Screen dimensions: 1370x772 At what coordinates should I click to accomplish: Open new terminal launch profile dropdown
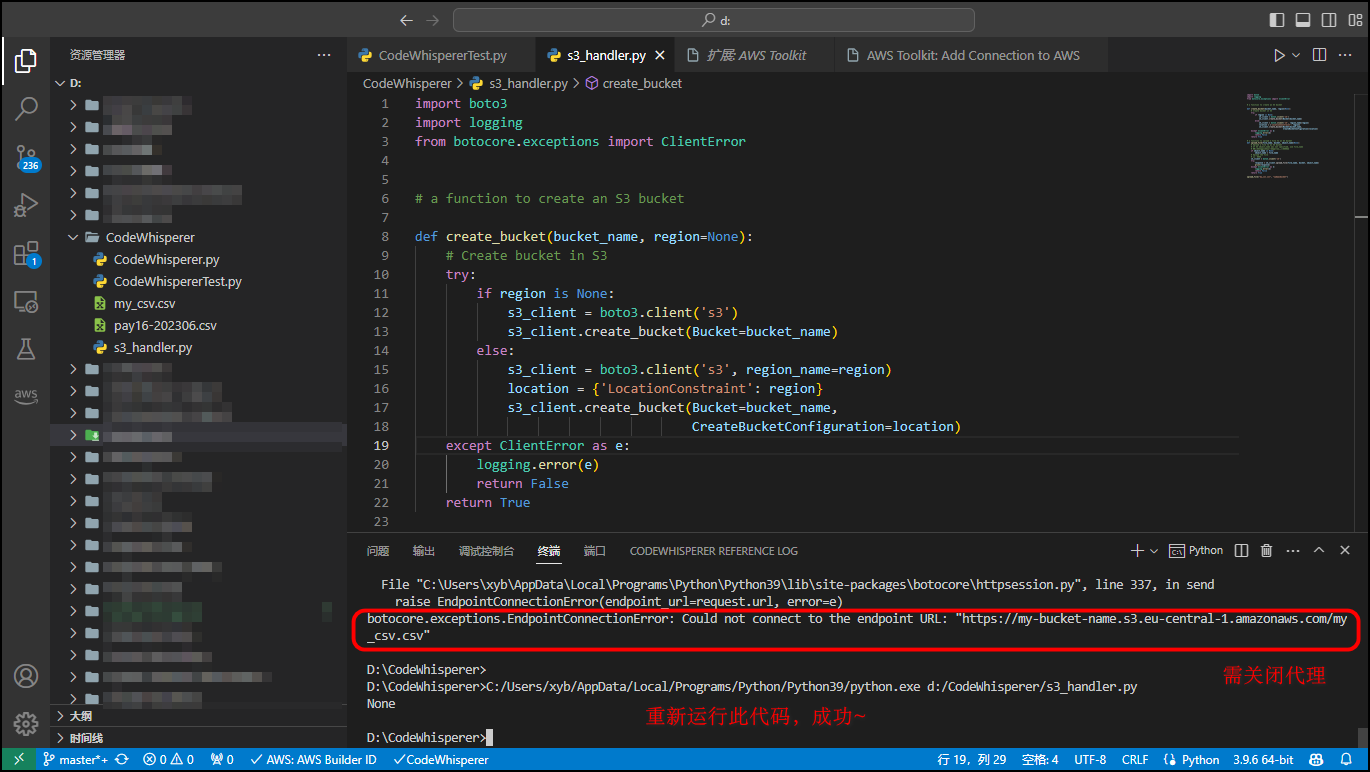click(x=1154, y=551)
